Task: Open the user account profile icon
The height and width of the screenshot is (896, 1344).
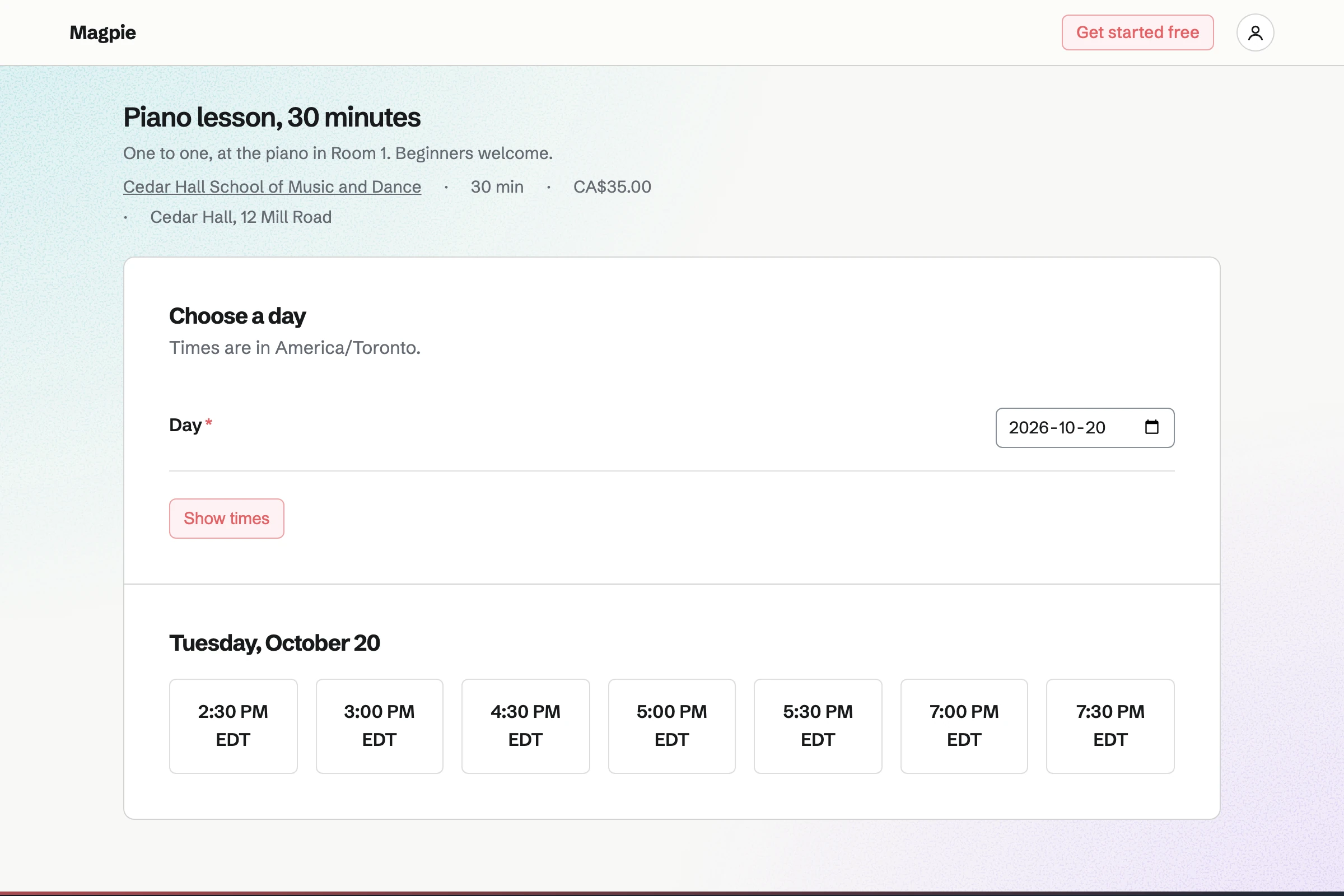Action: point(1255,32)
